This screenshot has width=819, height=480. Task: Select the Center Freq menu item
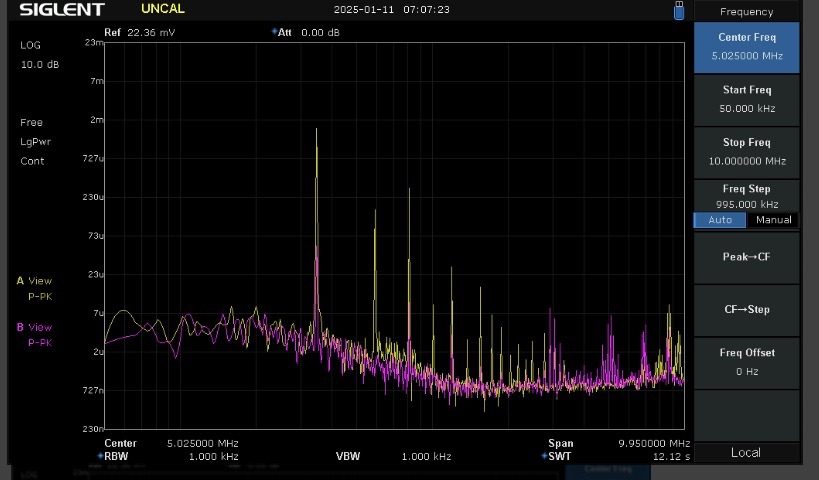click(746, 47)
